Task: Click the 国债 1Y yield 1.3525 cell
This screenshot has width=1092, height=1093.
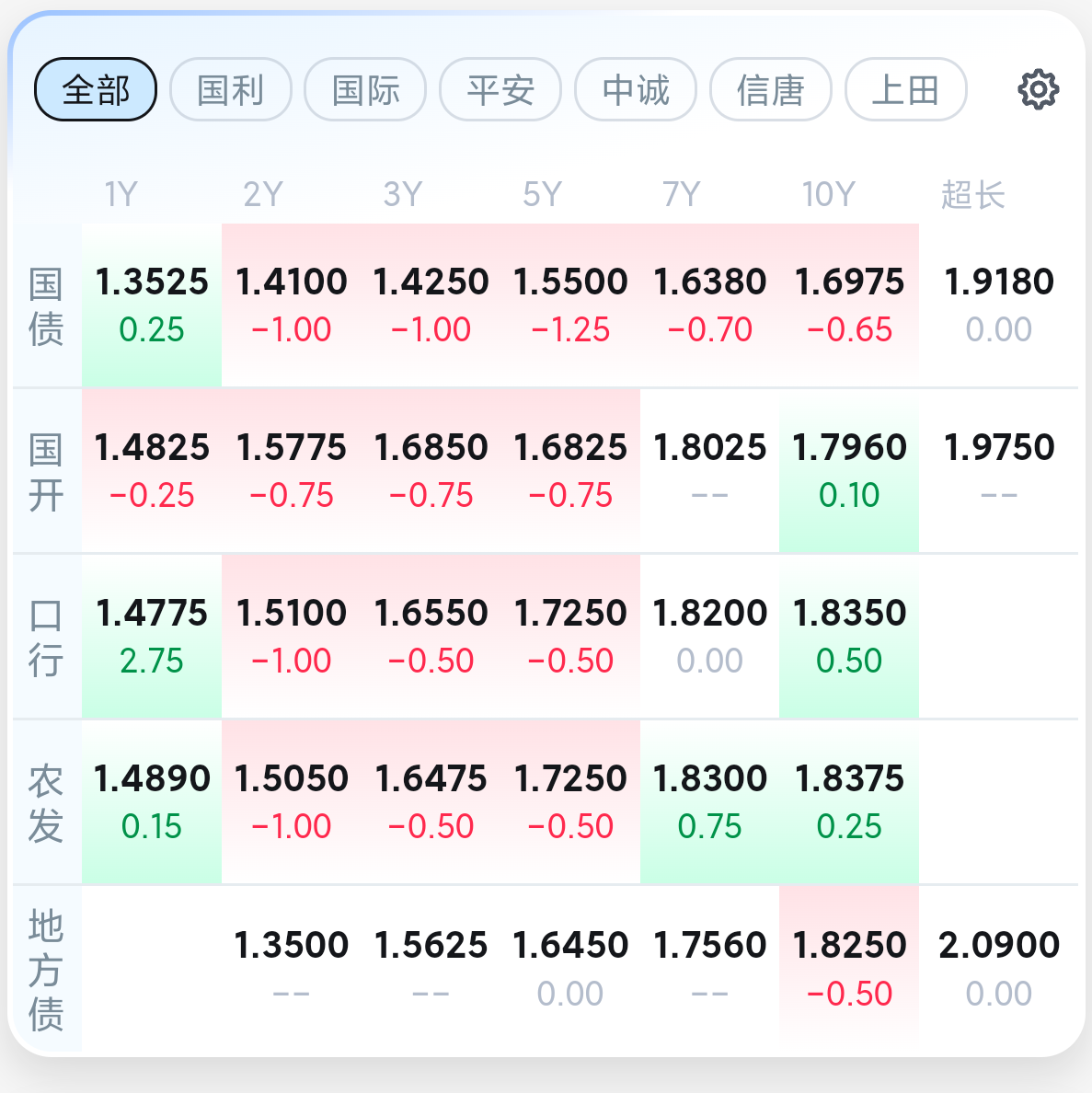Action: tap(152, 305)
